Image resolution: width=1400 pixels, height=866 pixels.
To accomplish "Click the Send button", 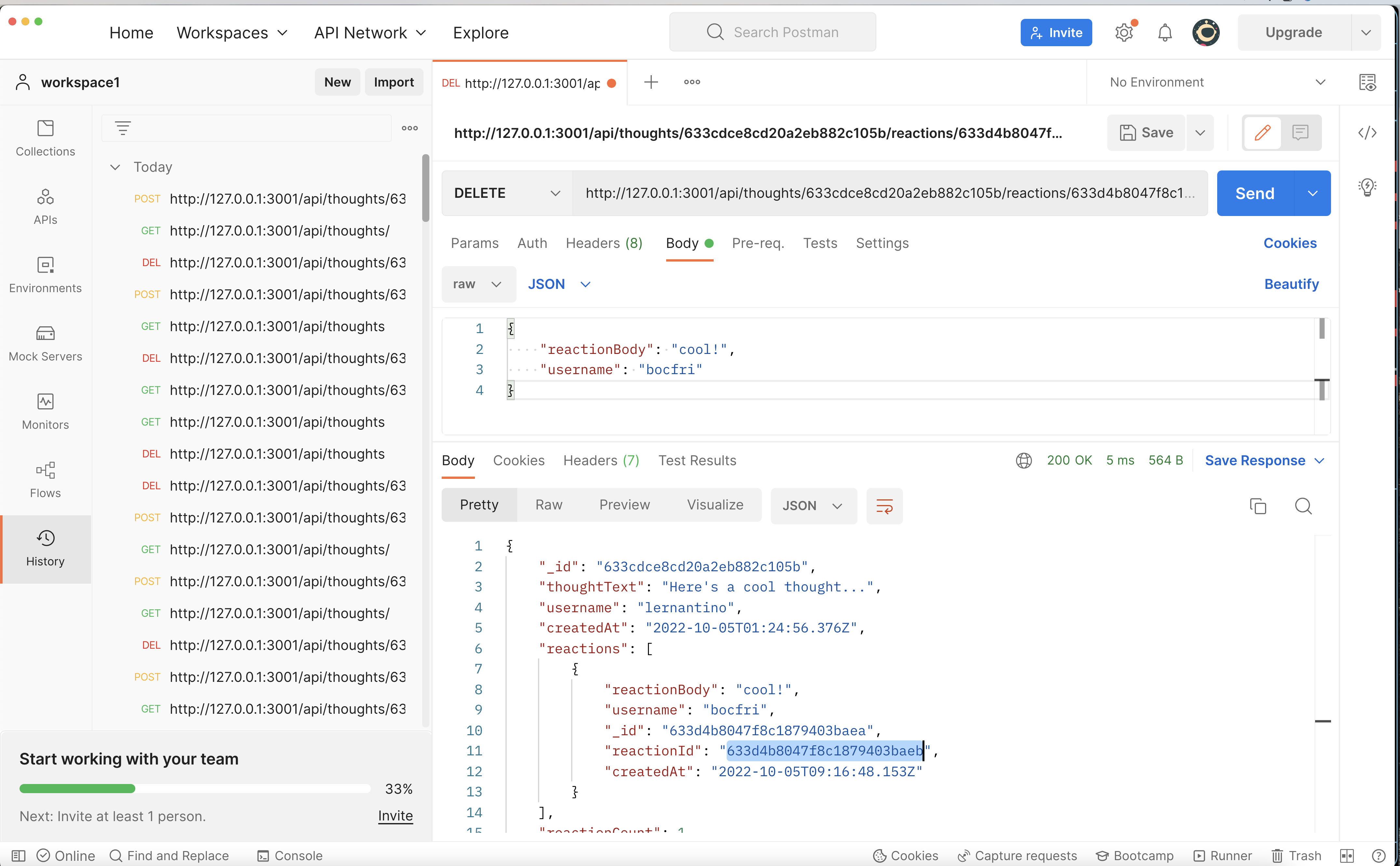I will pos(1255,193).
